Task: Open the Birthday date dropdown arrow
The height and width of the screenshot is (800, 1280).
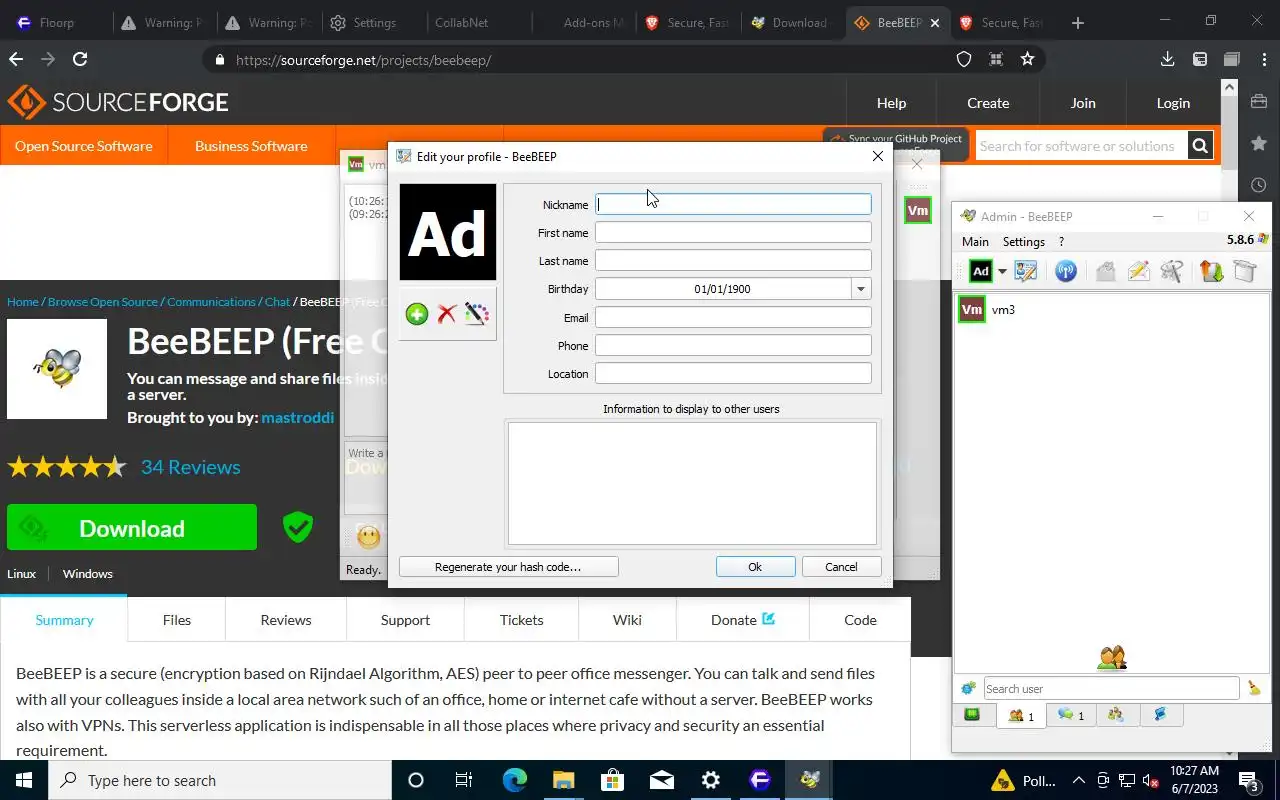Action: 861,289
